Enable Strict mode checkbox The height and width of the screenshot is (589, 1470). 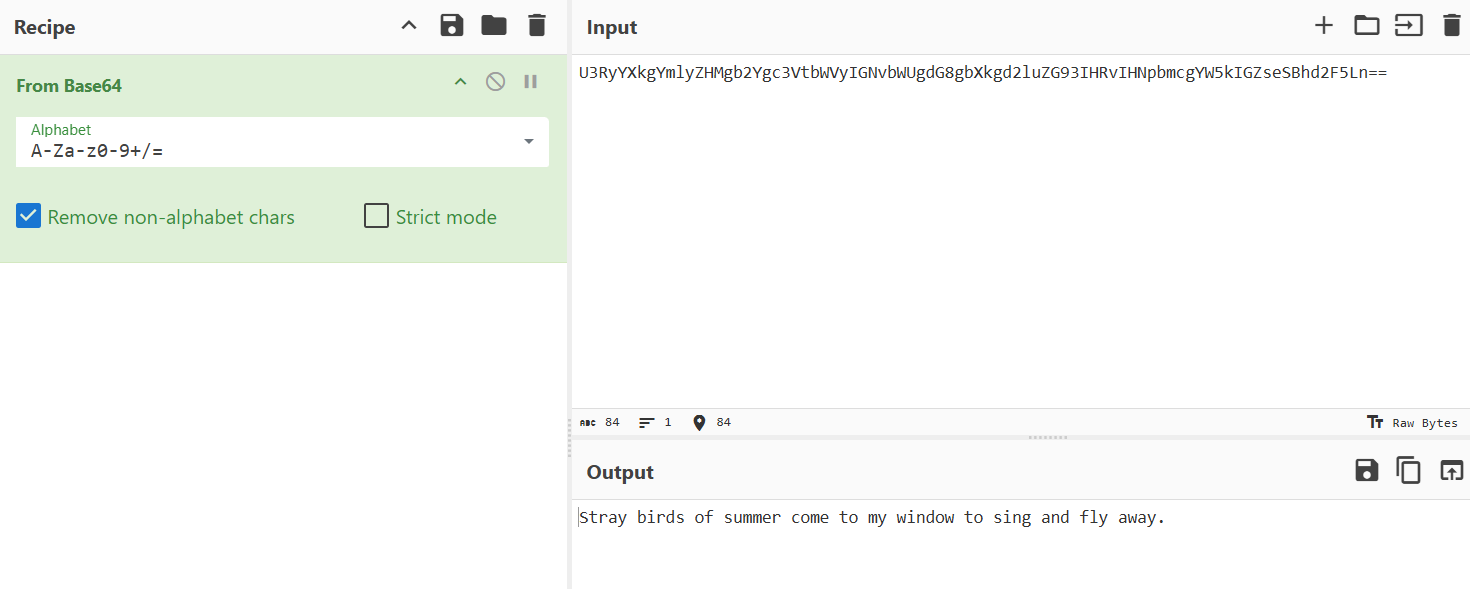point(376,216)
